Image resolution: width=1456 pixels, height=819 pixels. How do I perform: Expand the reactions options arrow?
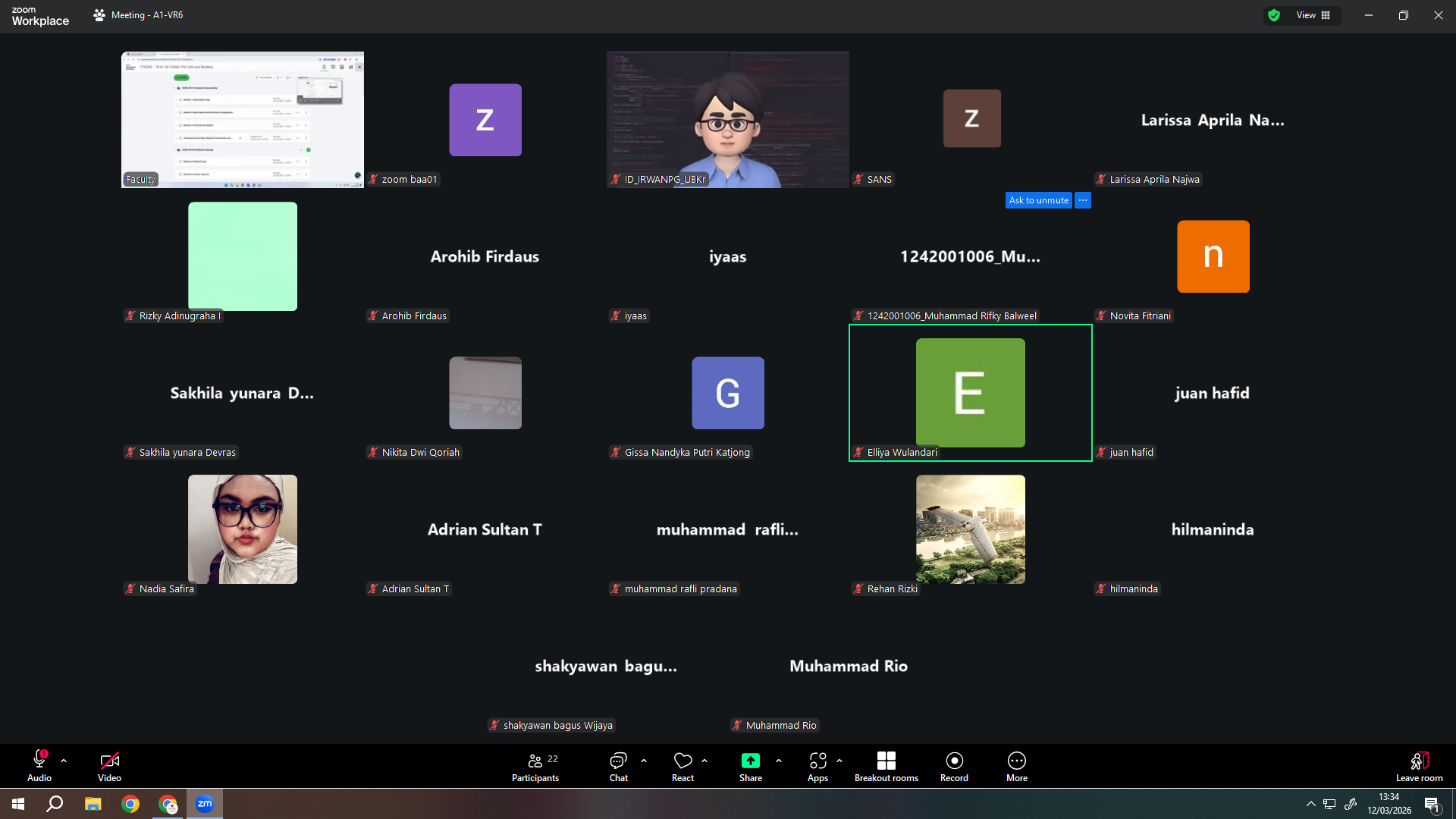tap(704, 761)
